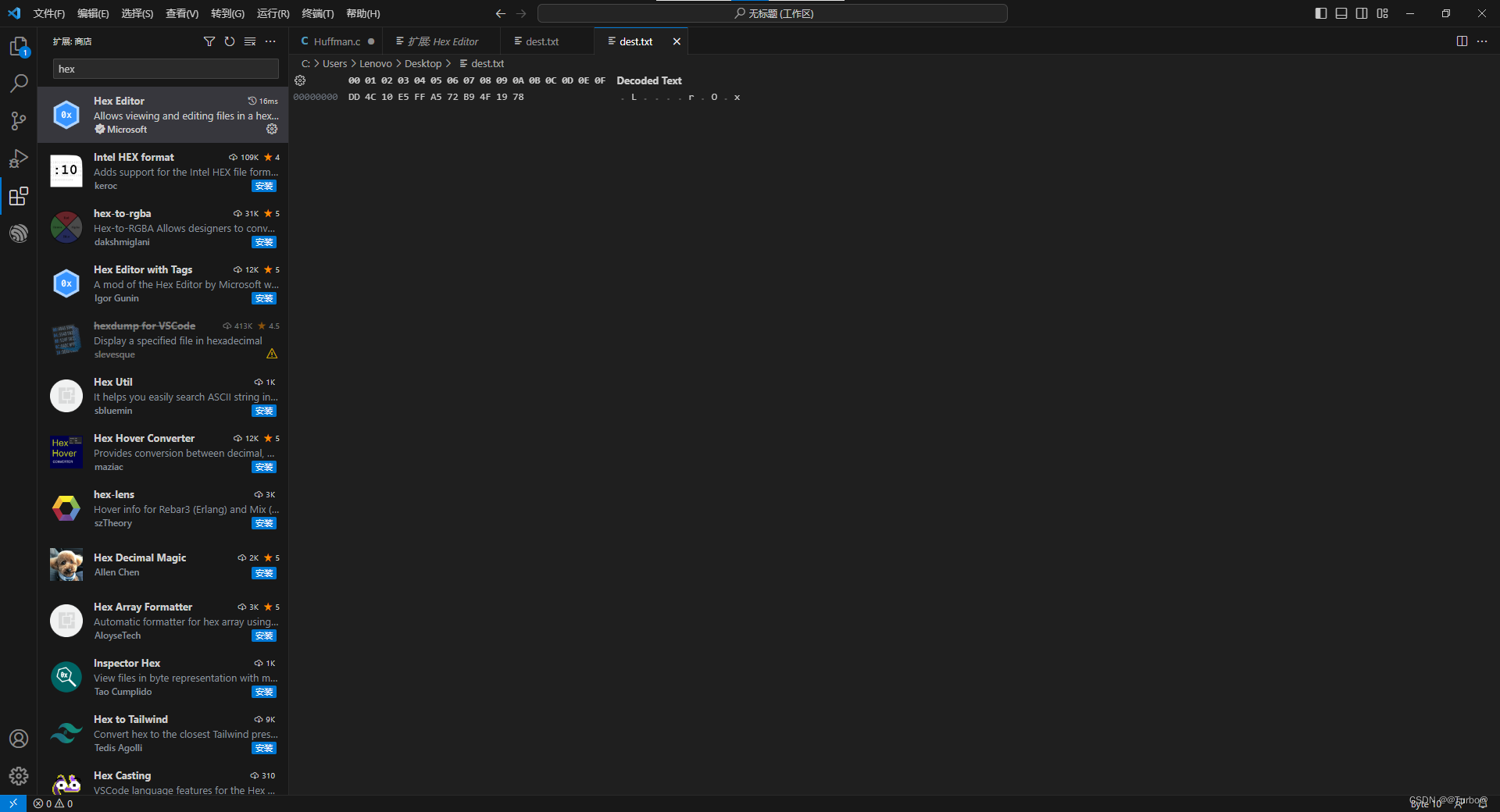Image resolution: width=1500 pixels, height=812 pixels.
Task: Open the Run and Debug view
Action: pos(19,158)
